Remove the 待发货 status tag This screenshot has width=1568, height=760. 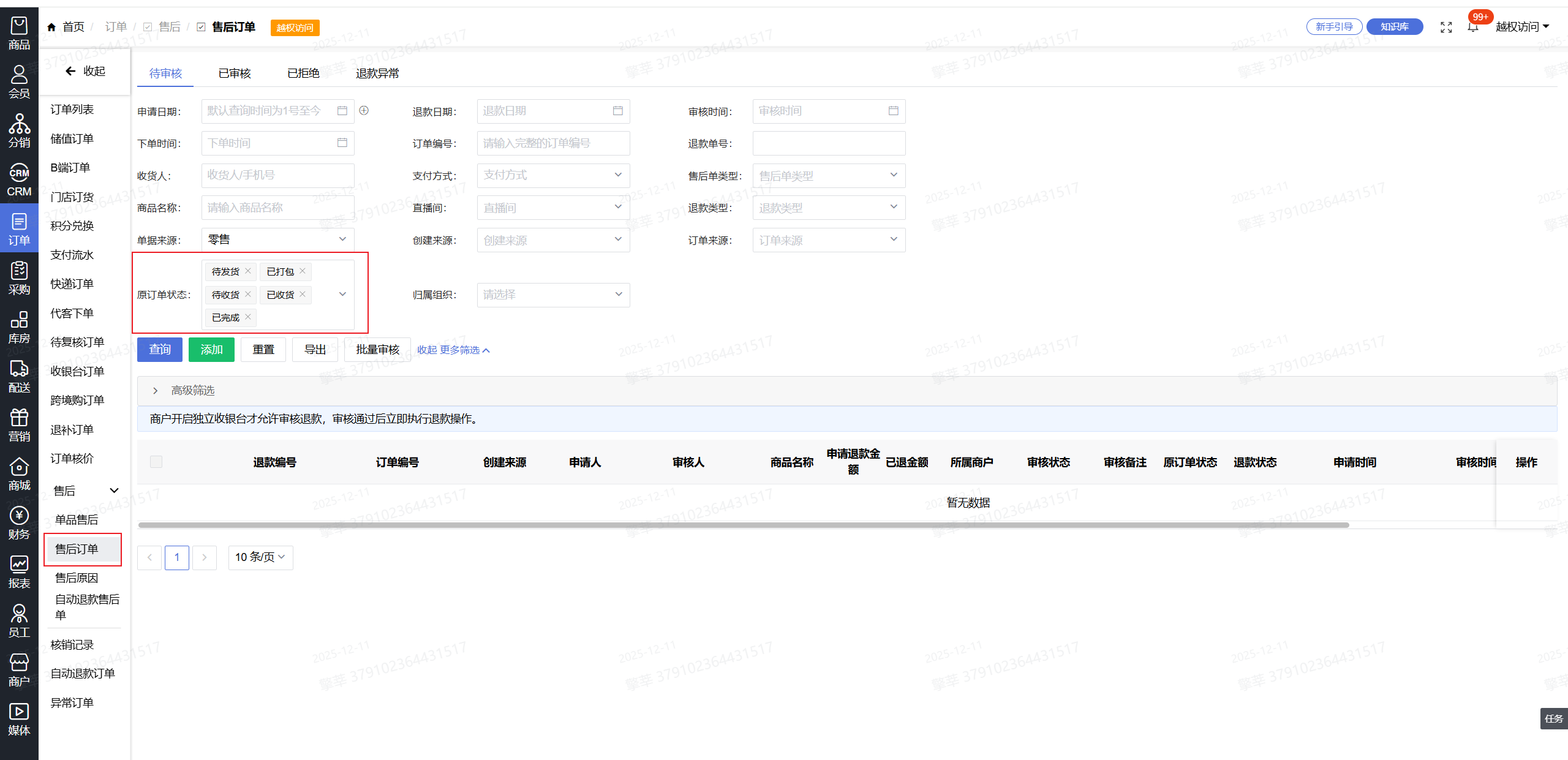click(x=248, y=271)
